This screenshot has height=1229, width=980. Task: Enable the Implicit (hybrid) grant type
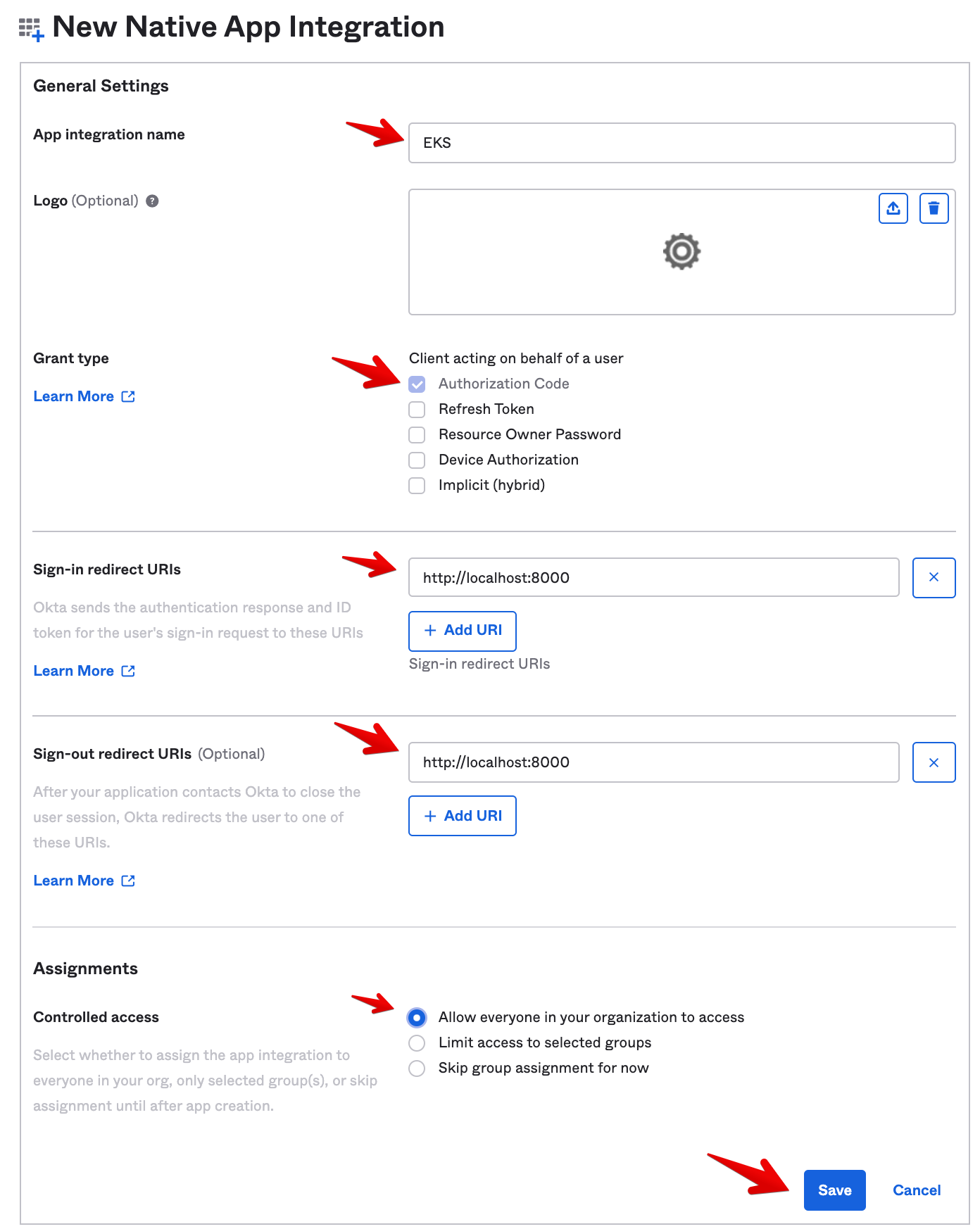[417, 486]
